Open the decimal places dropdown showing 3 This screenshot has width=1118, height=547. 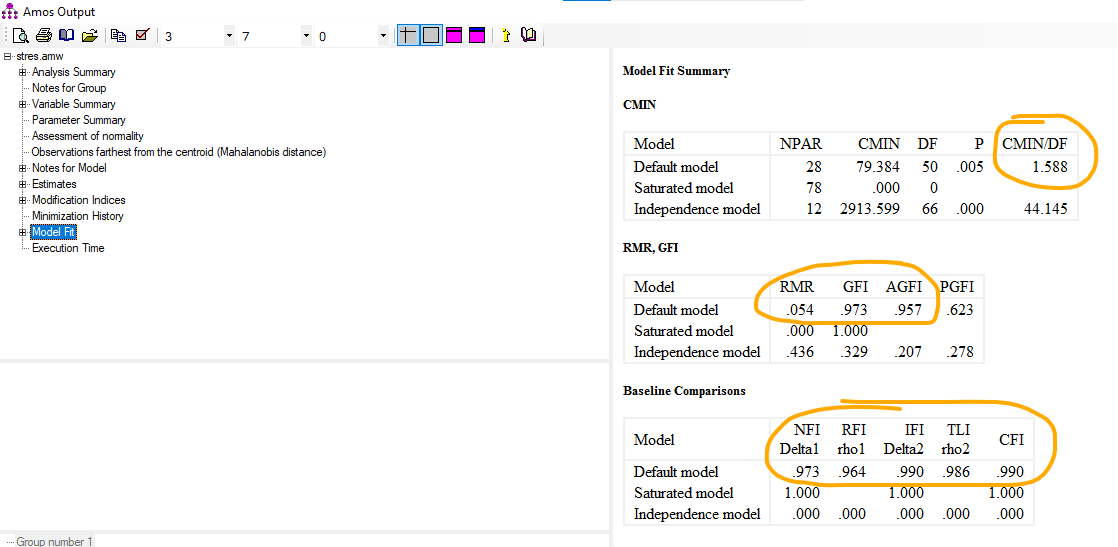229,36
